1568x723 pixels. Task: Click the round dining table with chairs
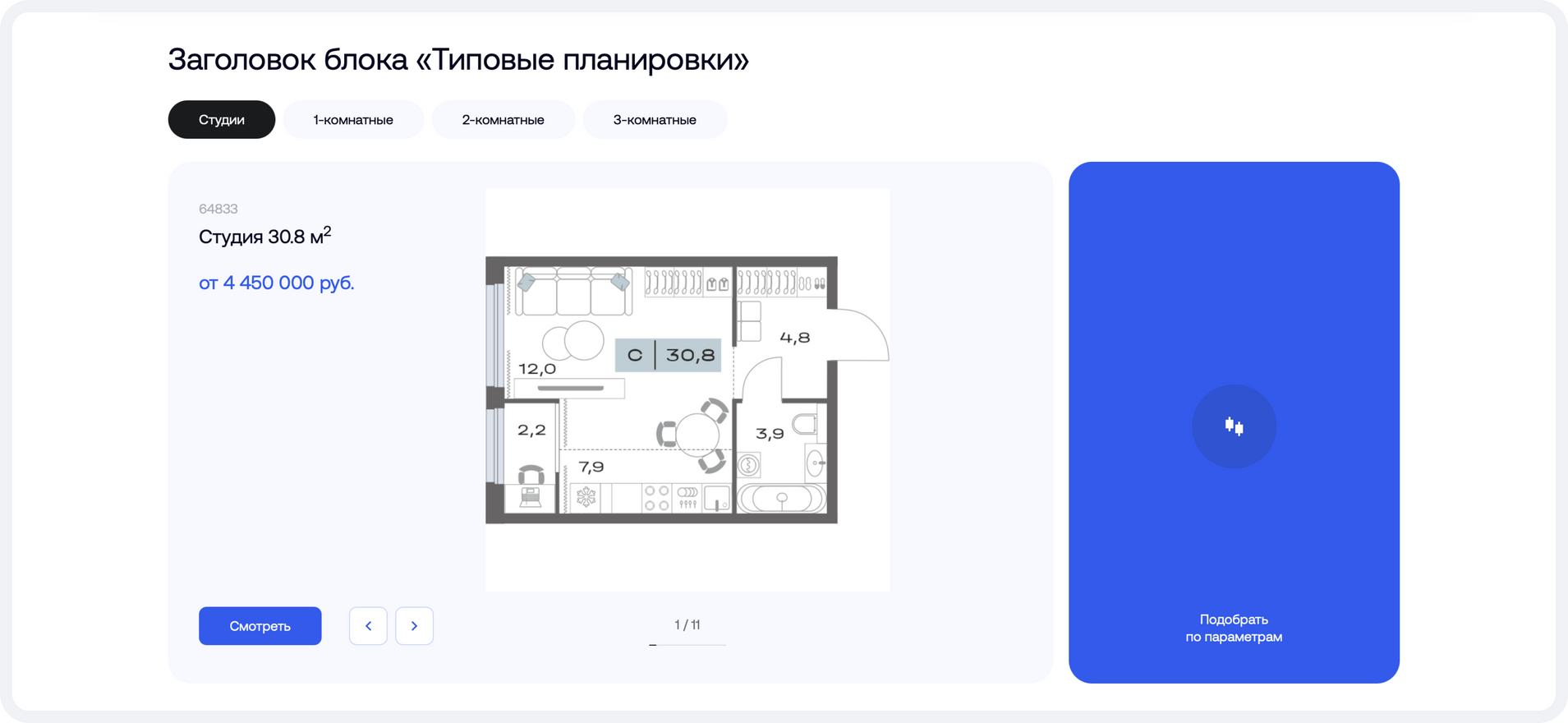[x=696, y=435]
